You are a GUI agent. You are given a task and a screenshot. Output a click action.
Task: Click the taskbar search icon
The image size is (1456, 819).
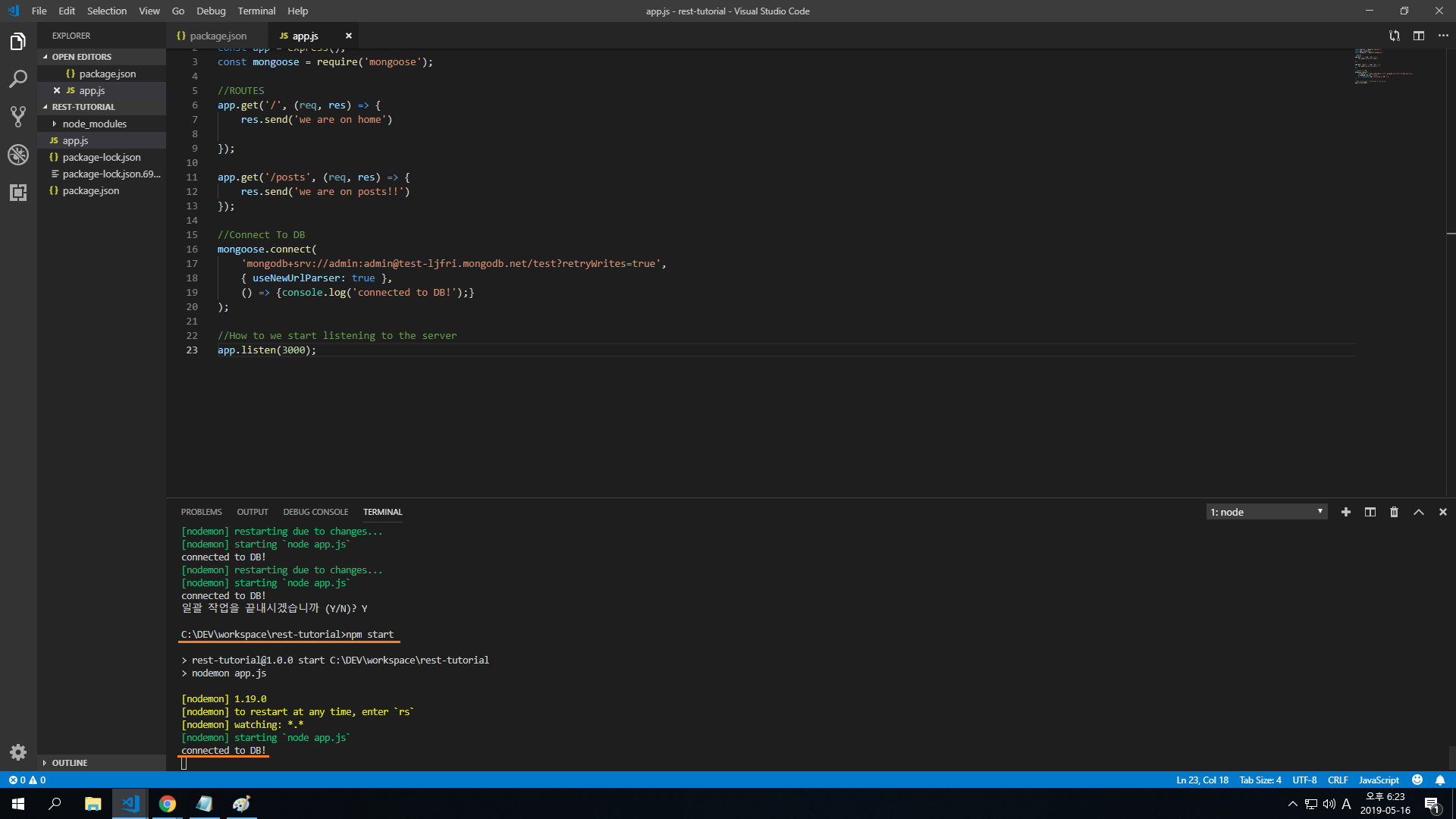pos(55,804)
